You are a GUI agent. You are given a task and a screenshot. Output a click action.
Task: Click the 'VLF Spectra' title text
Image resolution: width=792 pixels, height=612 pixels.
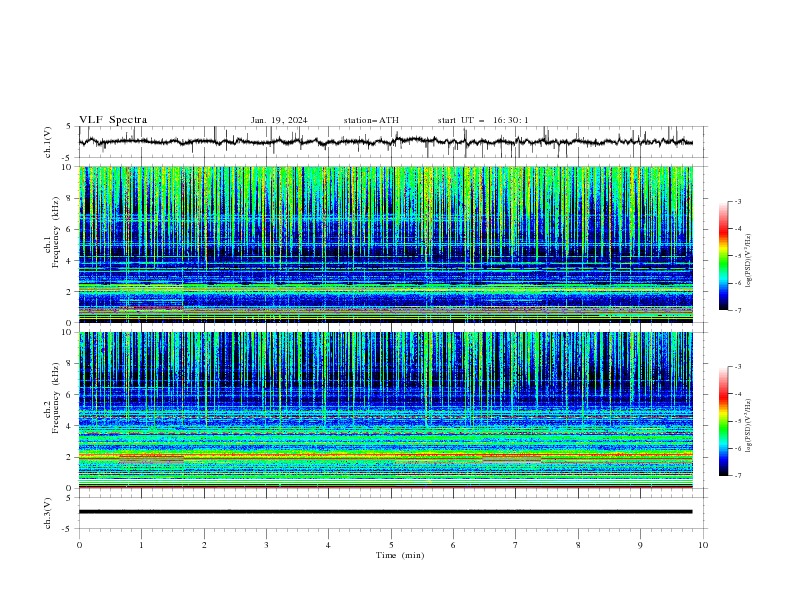[x=113, y=120]
